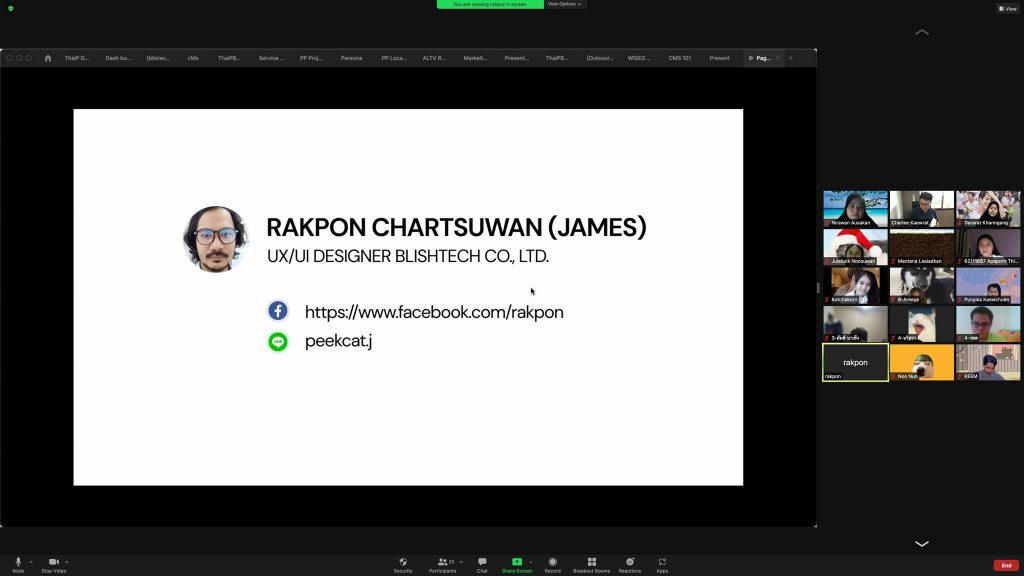Click the peekcat.j LINE ID text
This screenshot has height=576, width=1024.
tap(338, 341)
